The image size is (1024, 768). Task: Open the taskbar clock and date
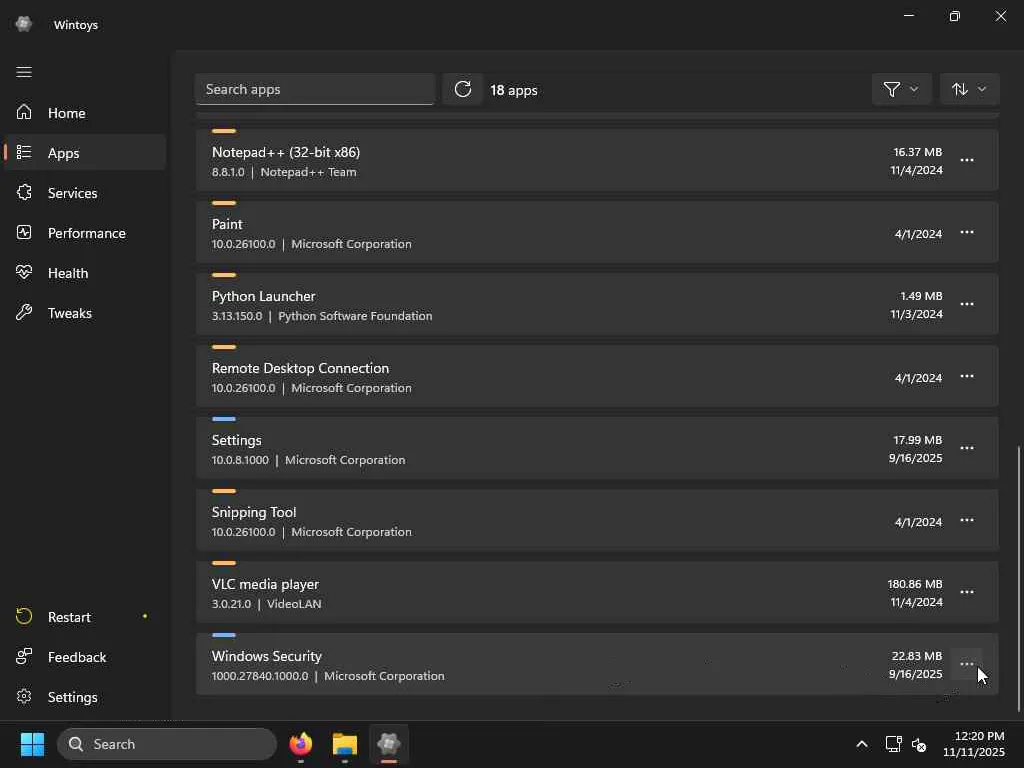click(974, 744)
